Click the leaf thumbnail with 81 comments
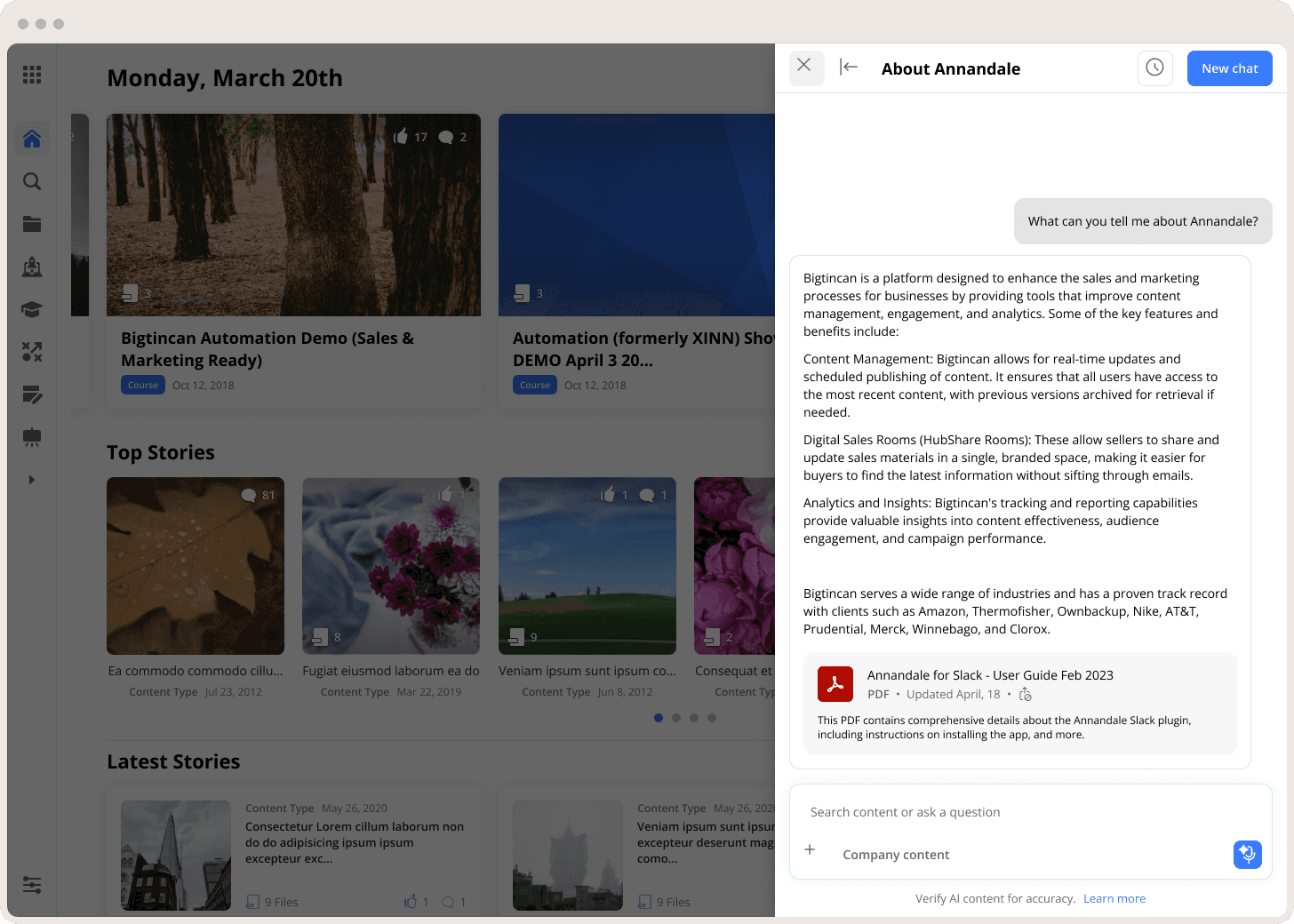This screenshot has height=924, width=1294. 196,566
